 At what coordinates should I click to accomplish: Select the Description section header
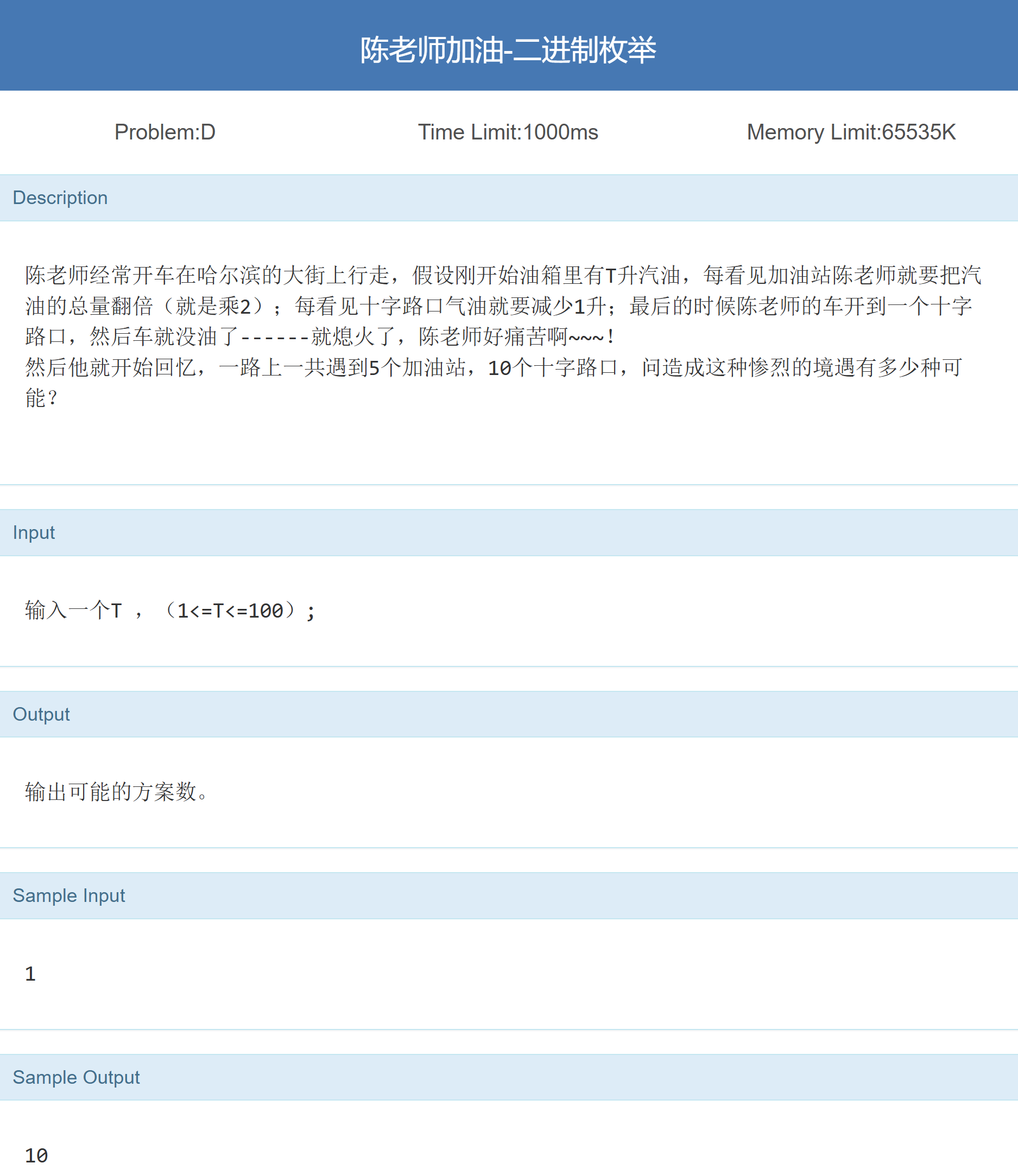pyautogui.click(x=60, y=198)
